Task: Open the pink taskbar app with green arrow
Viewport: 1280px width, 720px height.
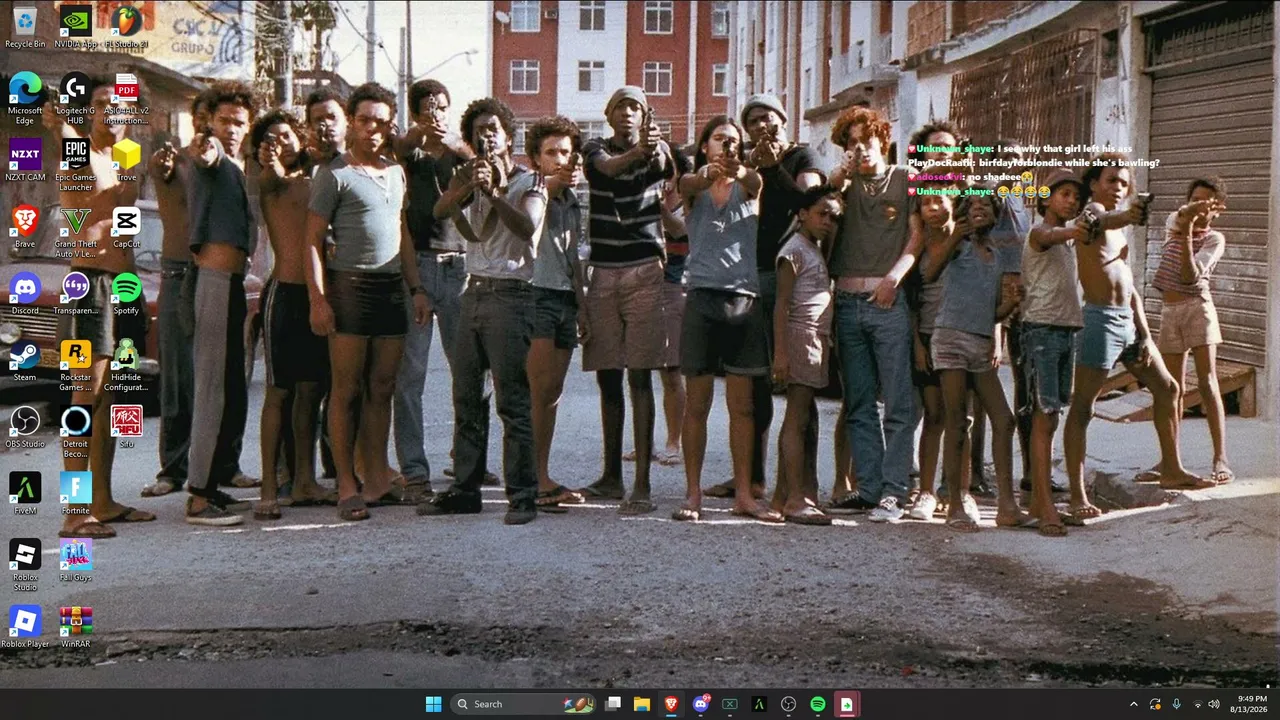Action: (847, 704)
